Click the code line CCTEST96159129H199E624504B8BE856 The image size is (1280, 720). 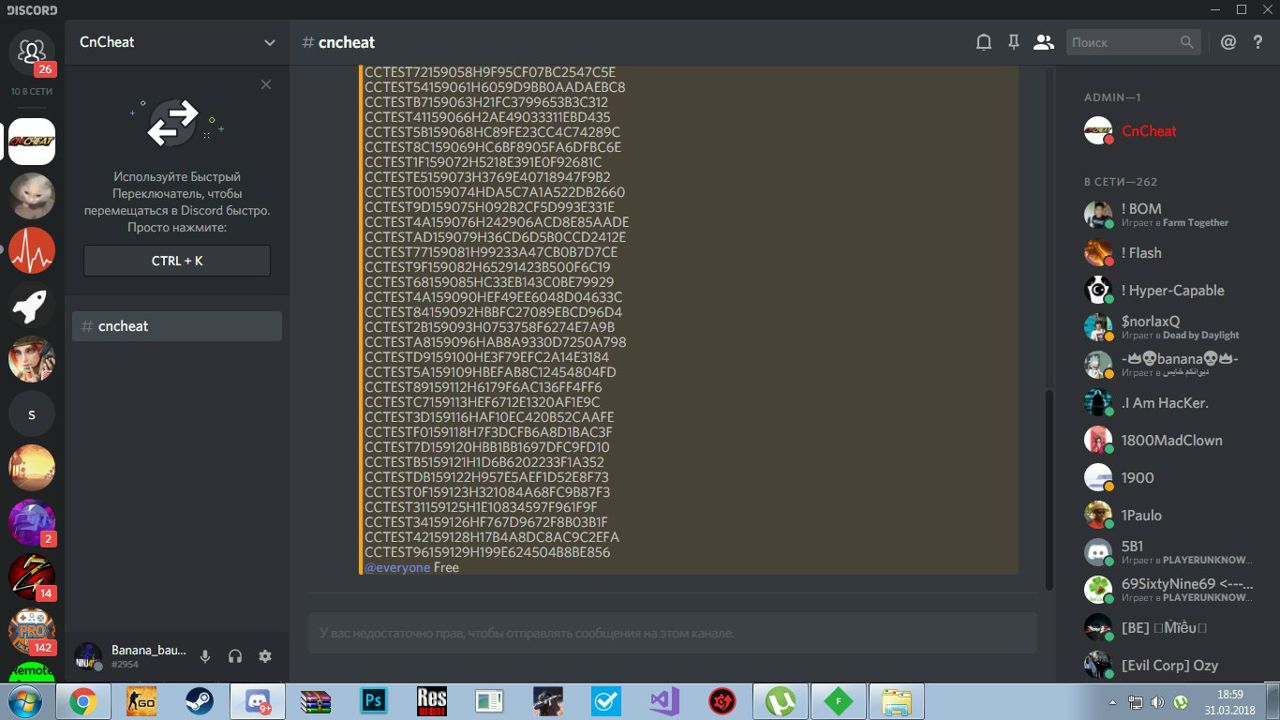[x=487, y=552]
